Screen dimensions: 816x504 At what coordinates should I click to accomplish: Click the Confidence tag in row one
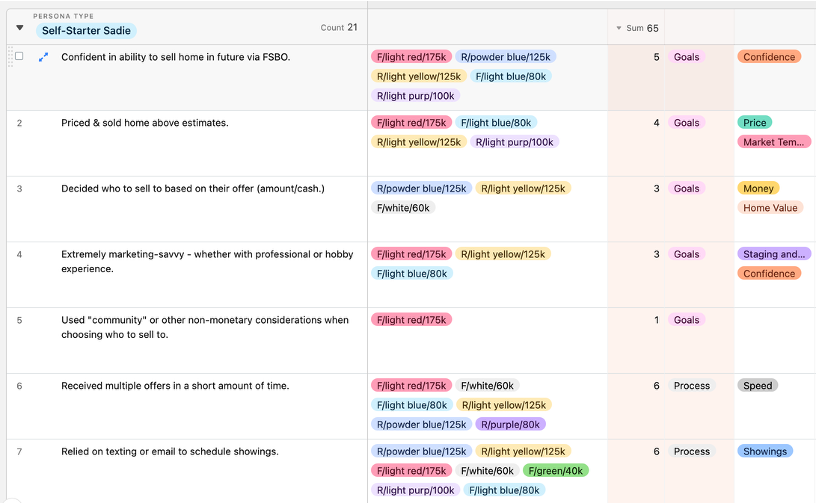click(769, 57)
